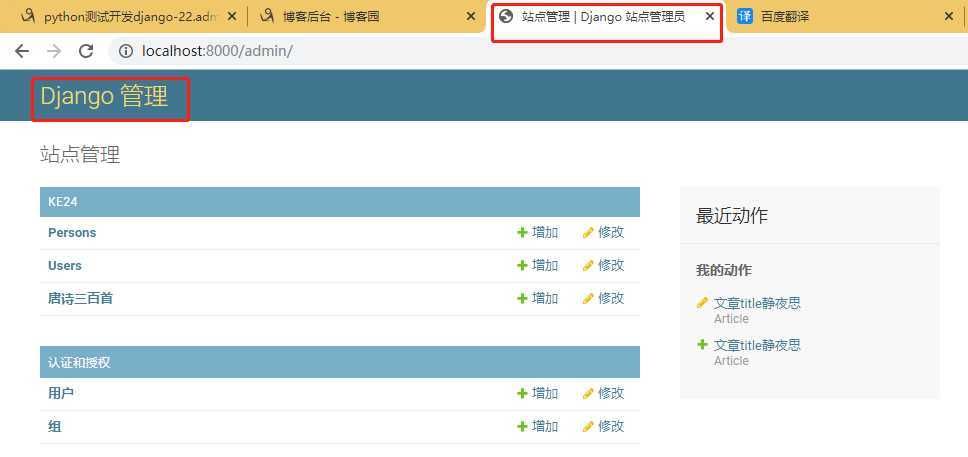
Task: Click pencil icon in Persons row
Action: click(x=588, y=232)
